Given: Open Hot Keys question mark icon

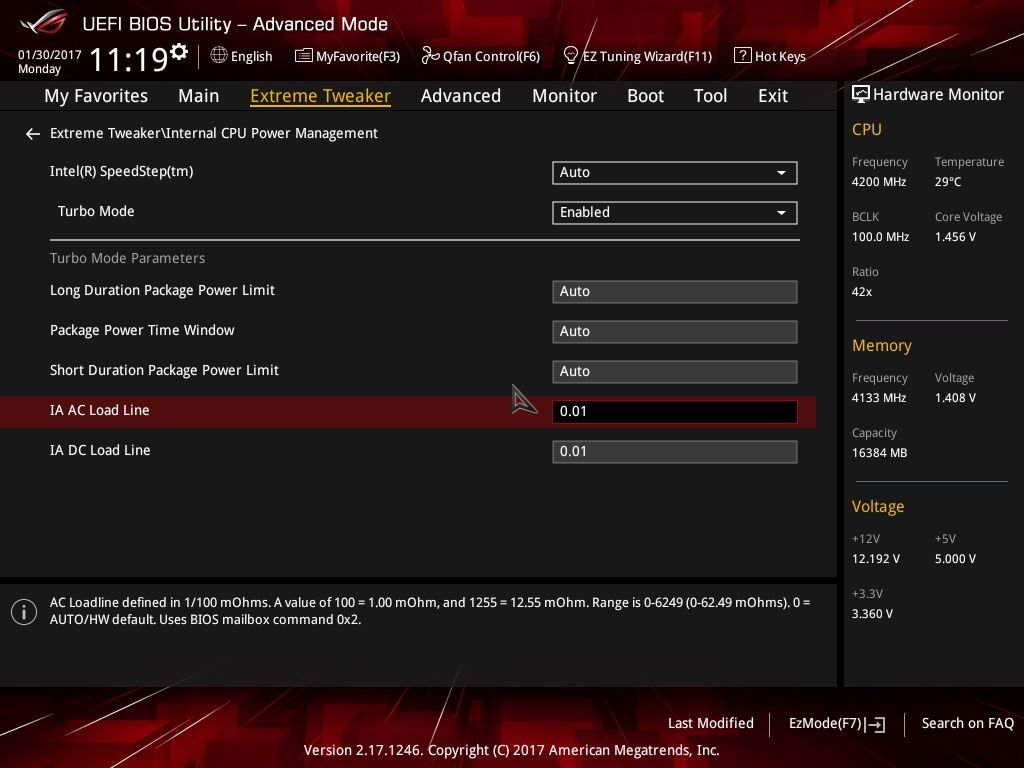Looking at the screenshot, I should (743, 56).
